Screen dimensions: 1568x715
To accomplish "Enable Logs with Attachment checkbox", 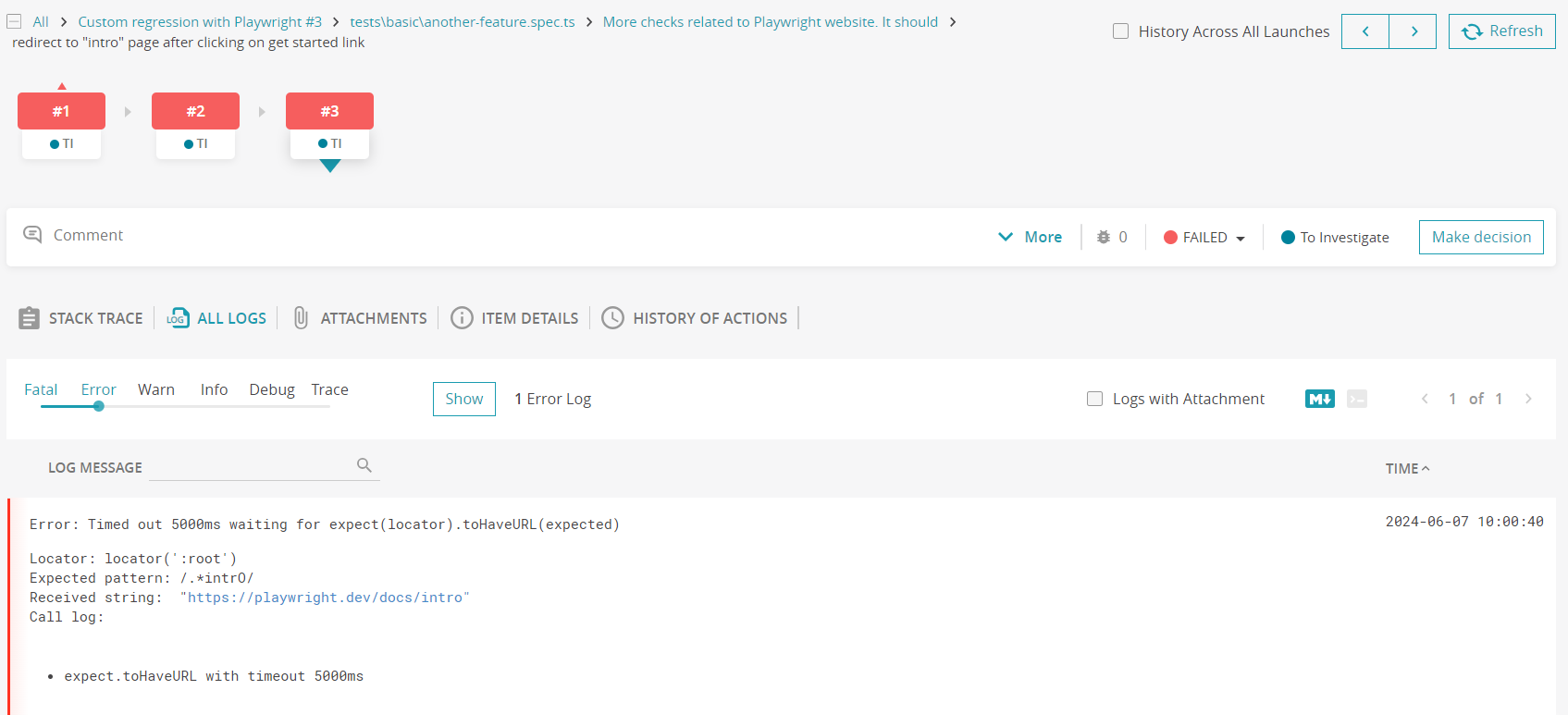I will tap(1094, 399).
